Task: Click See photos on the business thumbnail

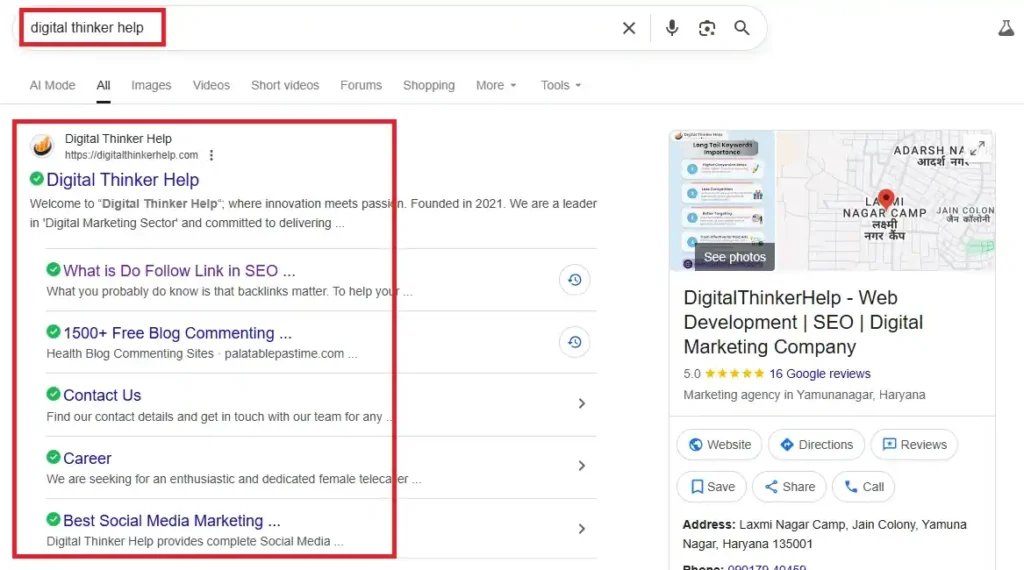Action: pyautogui.click(x=734, y=257)
